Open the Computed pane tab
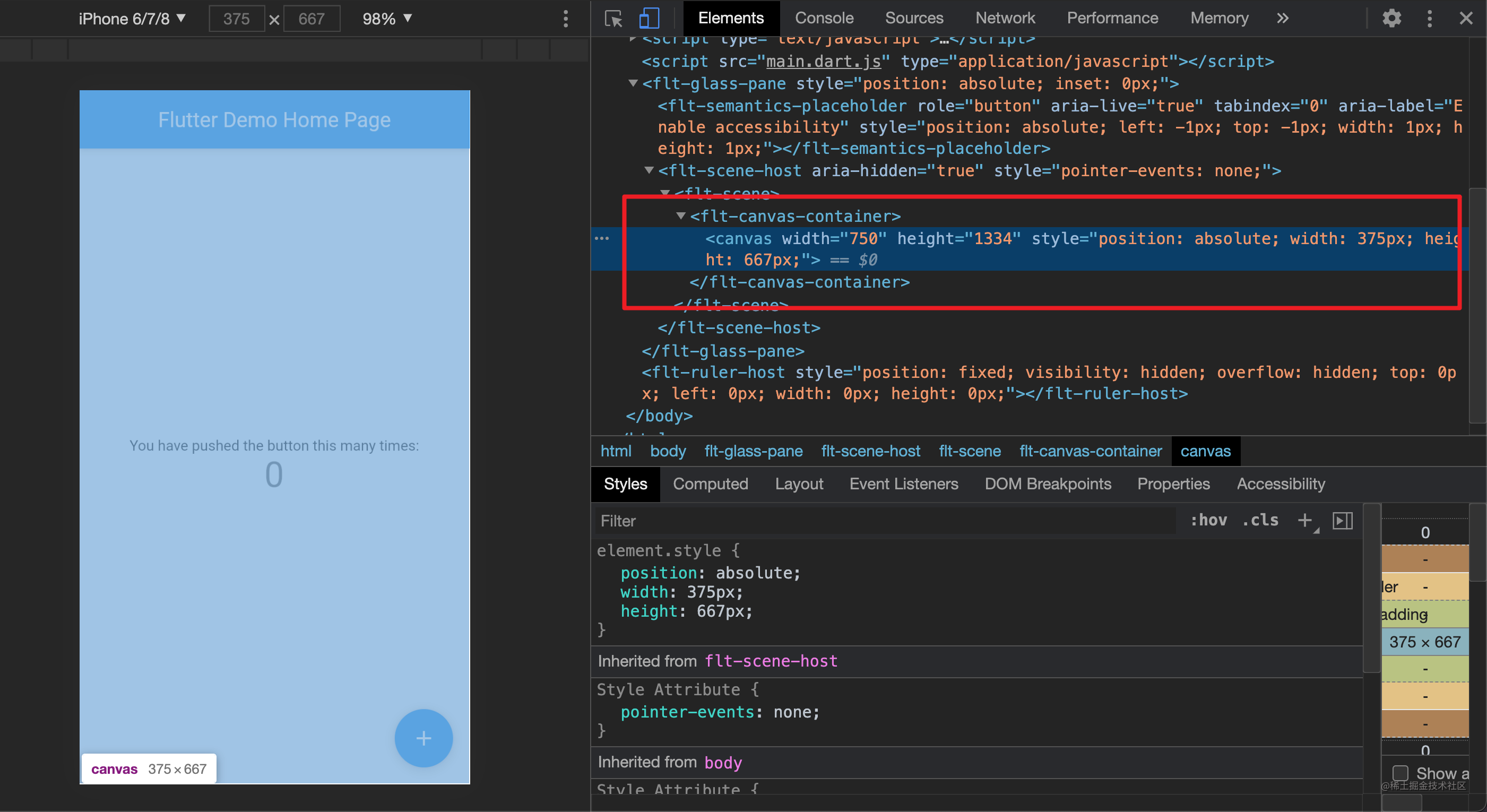Screen dimensions: 1487x812 (x=710, y=483)
